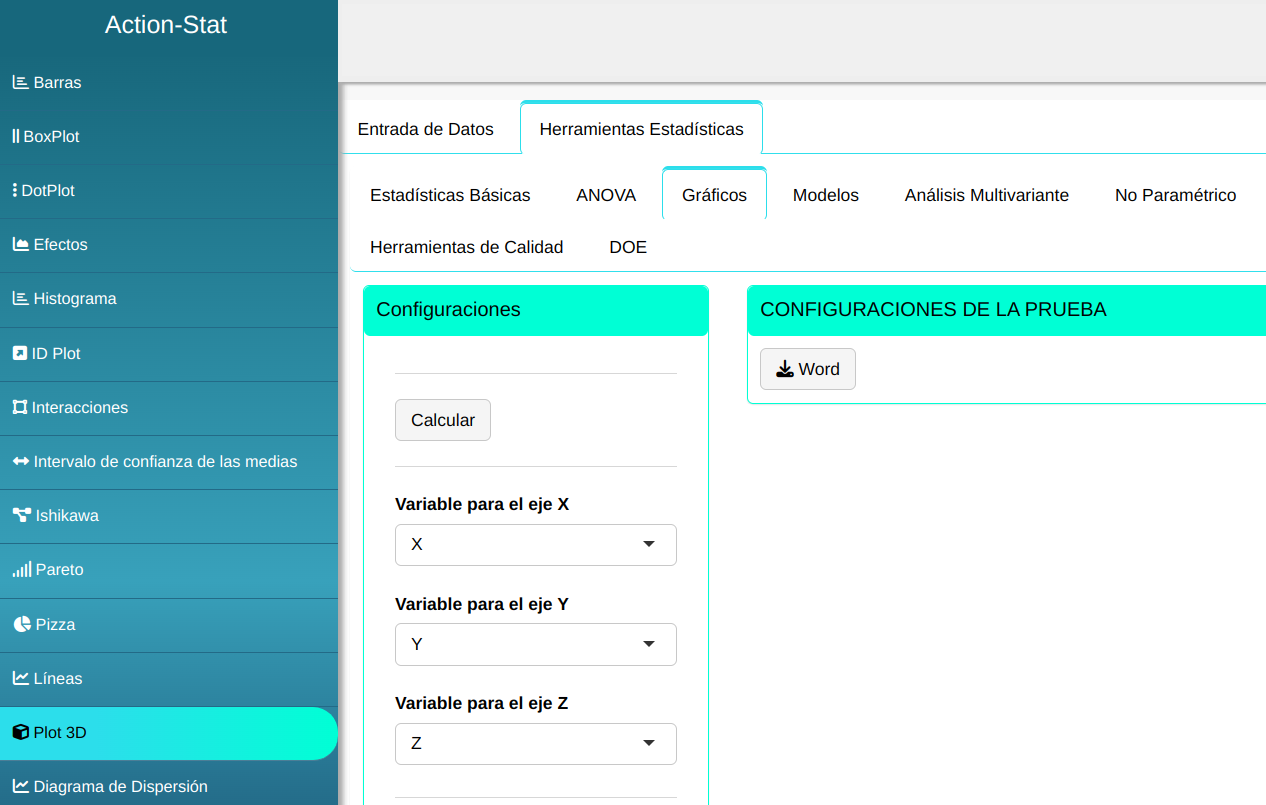Select the BoxPlot sidebar icon

pyautogui.click(x=15, y=137)
